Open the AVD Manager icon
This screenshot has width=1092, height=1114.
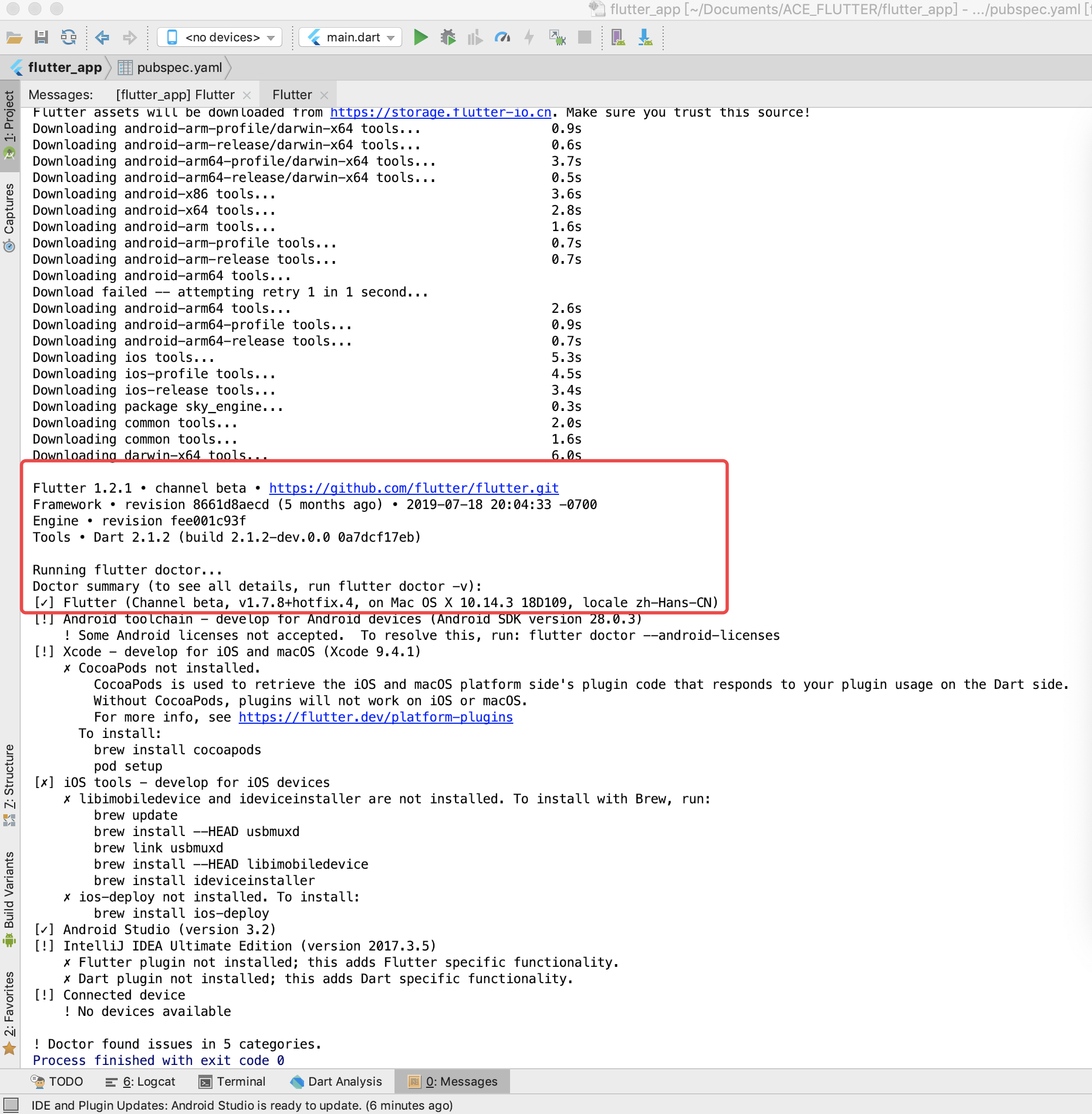pyautogui.click(x=618, y=37)
